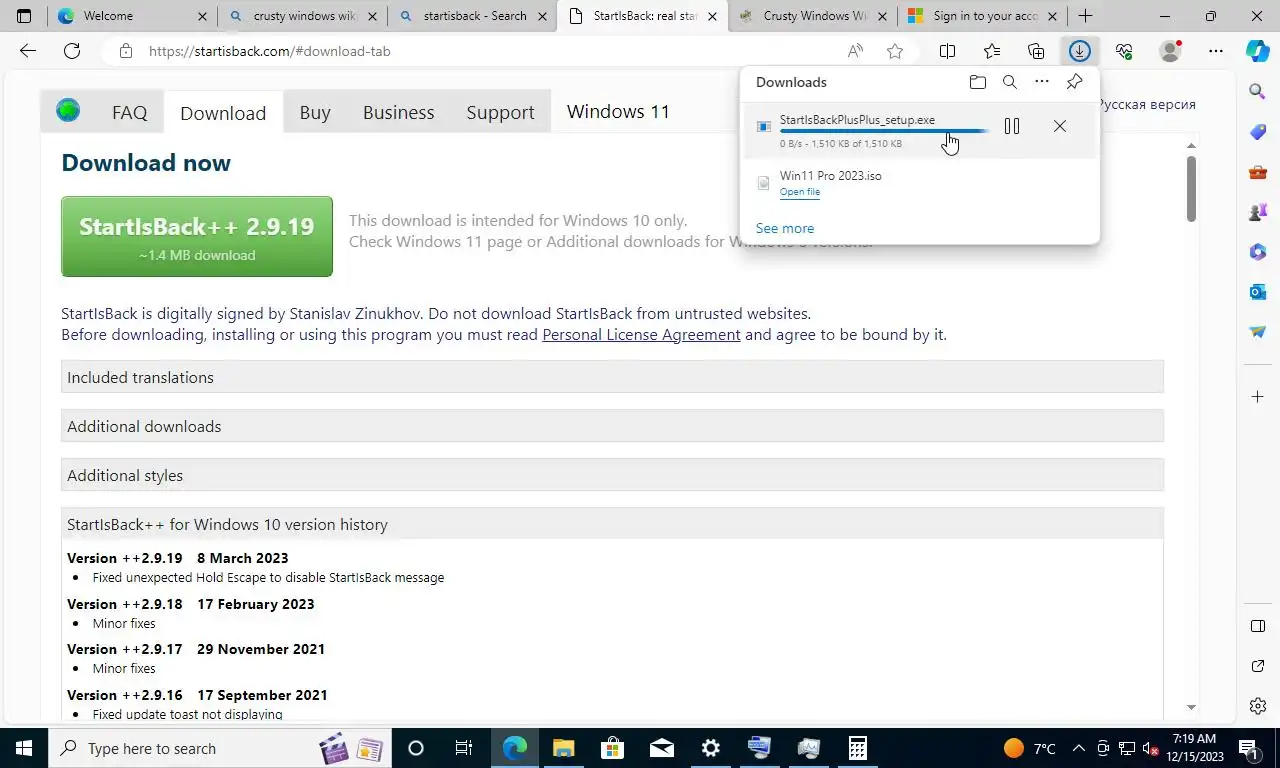Open Collections icon in toolbar
Screen dimensions: 1280x768
click(1036, 51)
